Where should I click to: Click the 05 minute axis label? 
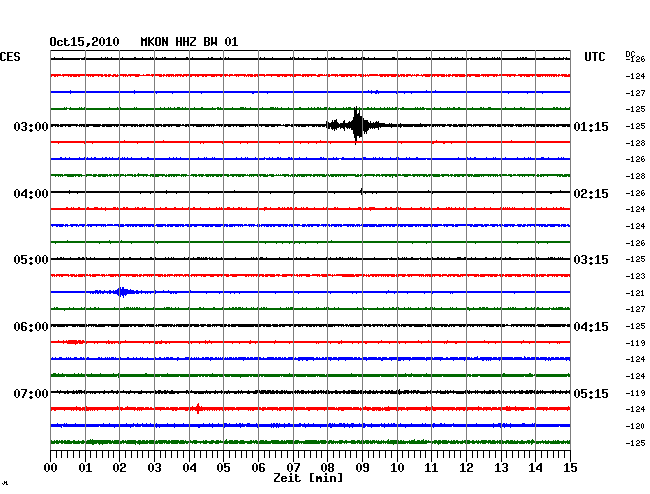pos(223,468)
